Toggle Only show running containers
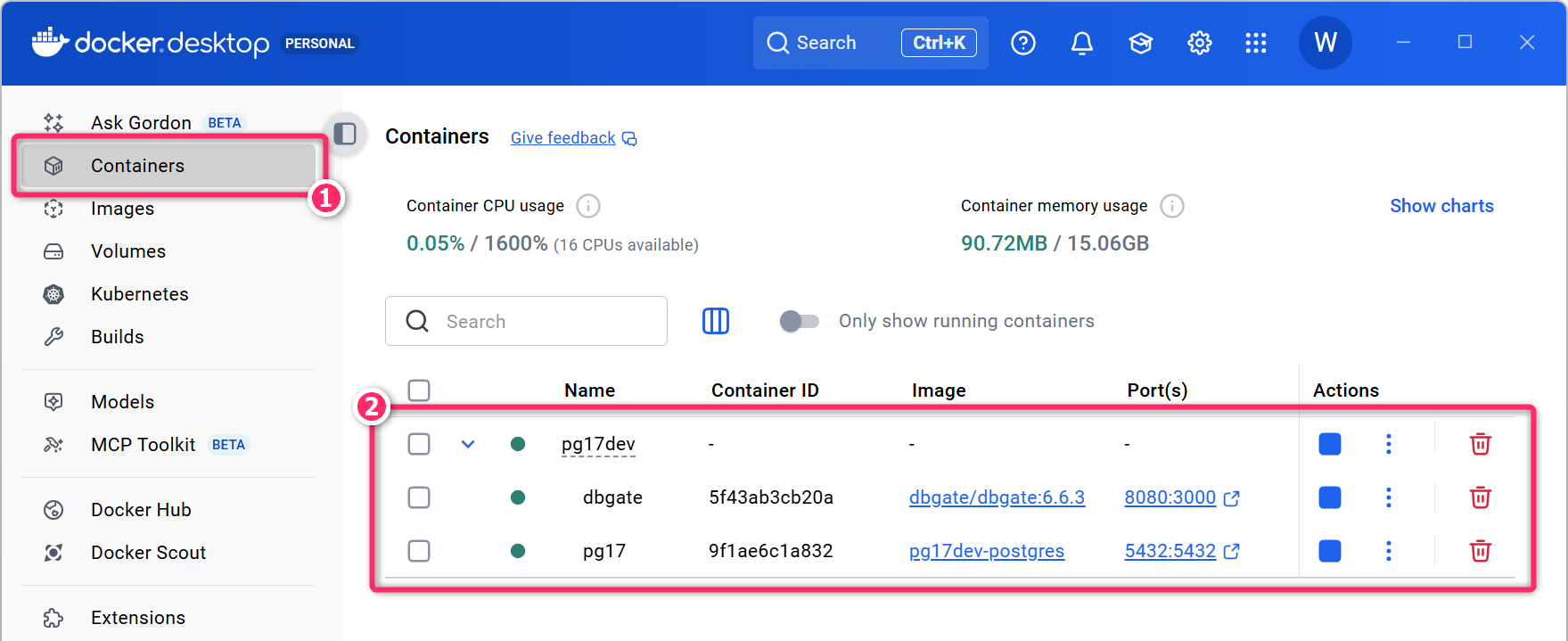This screenshot has width=1568, height=641. [x=799, y=321]
